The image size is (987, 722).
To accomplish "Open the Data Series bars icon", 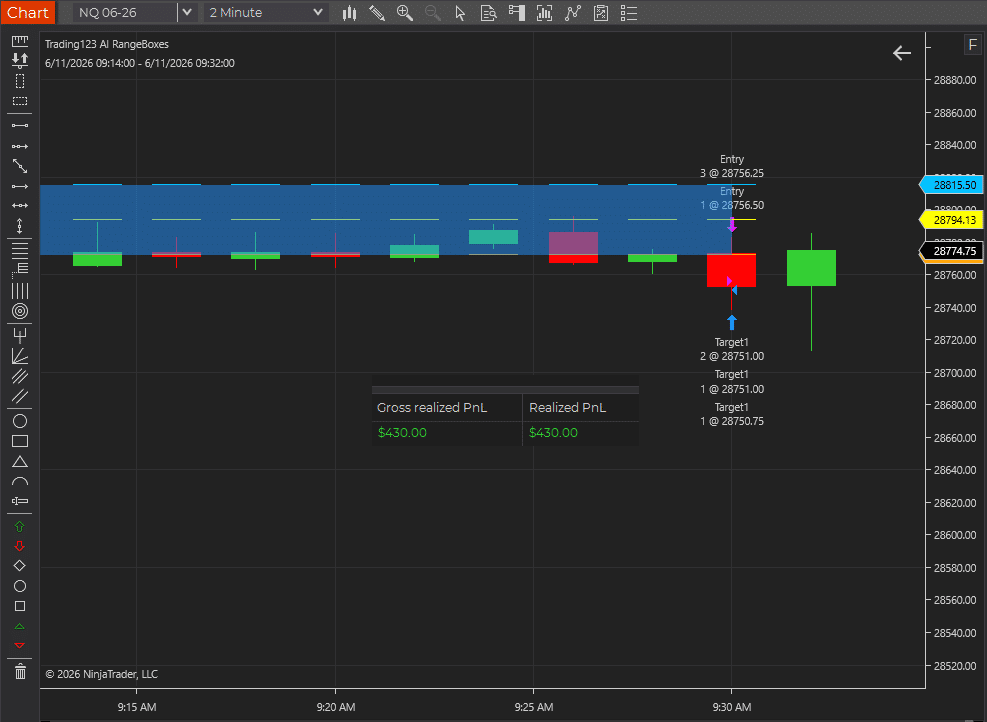I will click(544, 13).
